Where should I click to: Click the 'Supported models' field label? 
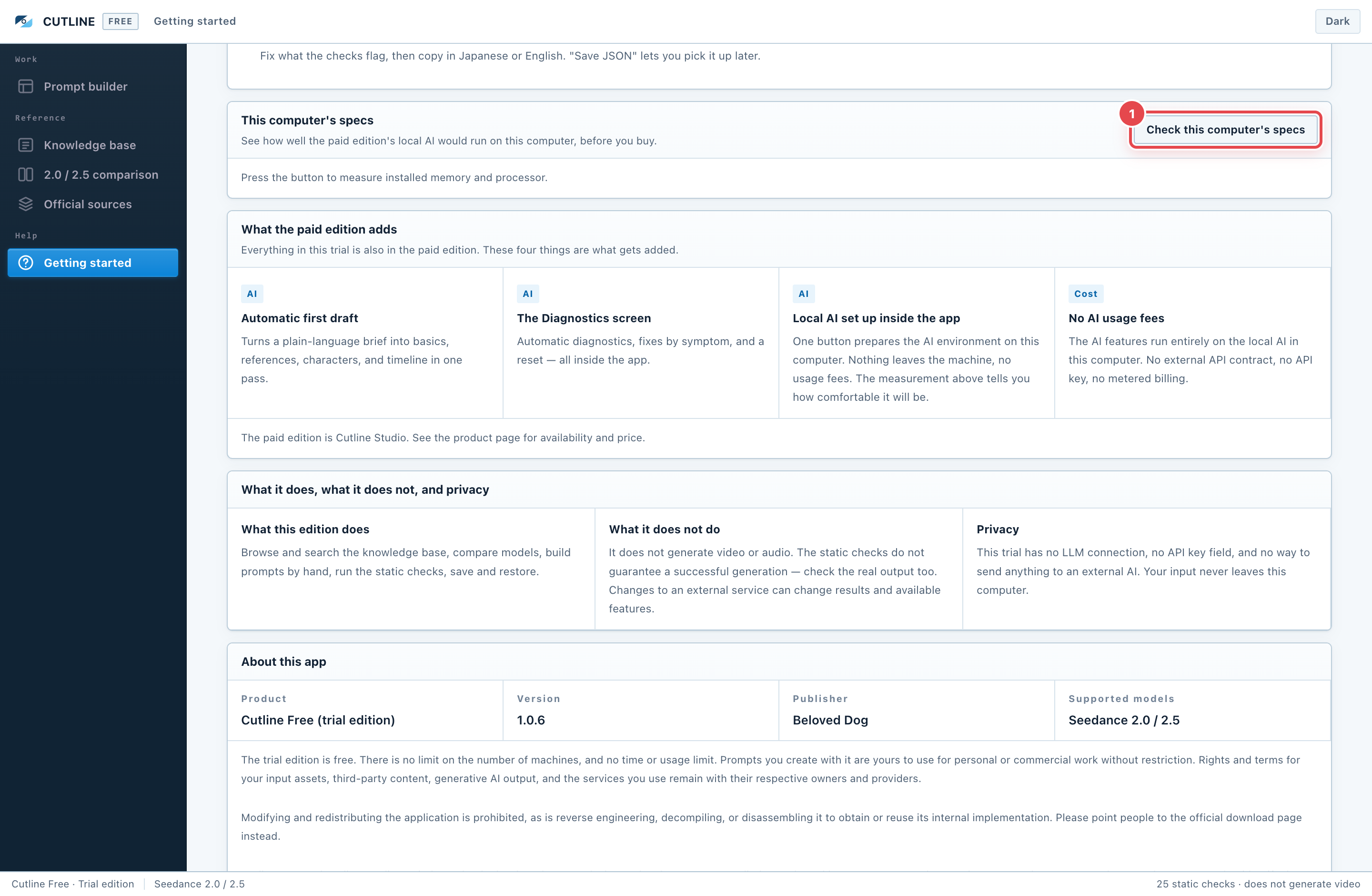[x=1121, y=699]
